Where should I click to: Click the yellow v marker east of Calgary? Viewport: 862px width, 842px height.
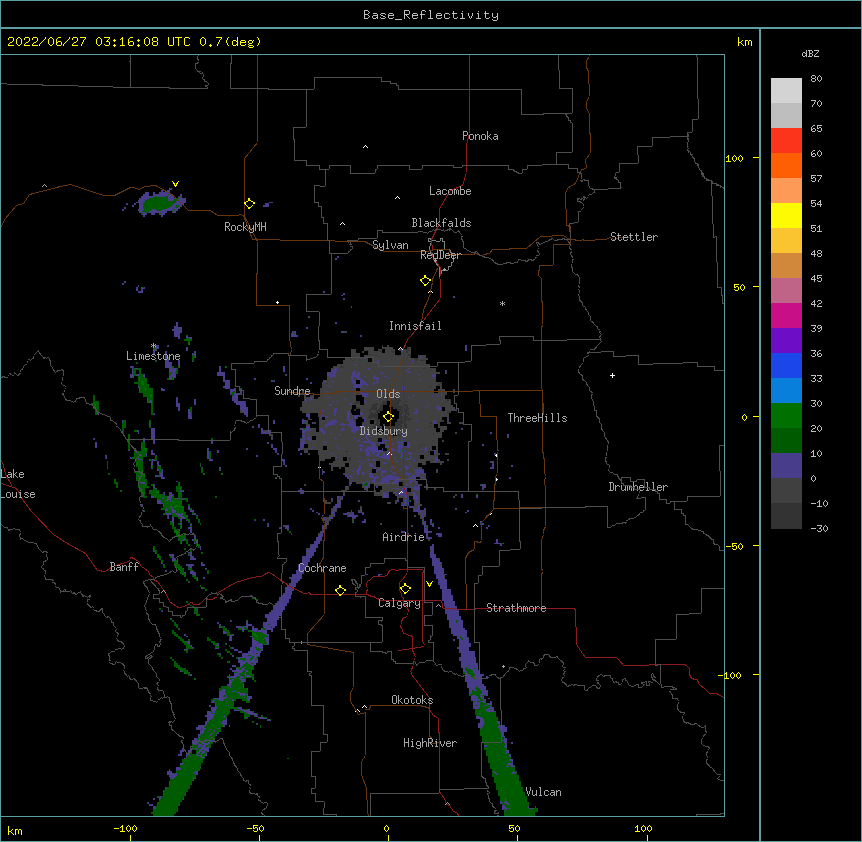click(429, 584)
